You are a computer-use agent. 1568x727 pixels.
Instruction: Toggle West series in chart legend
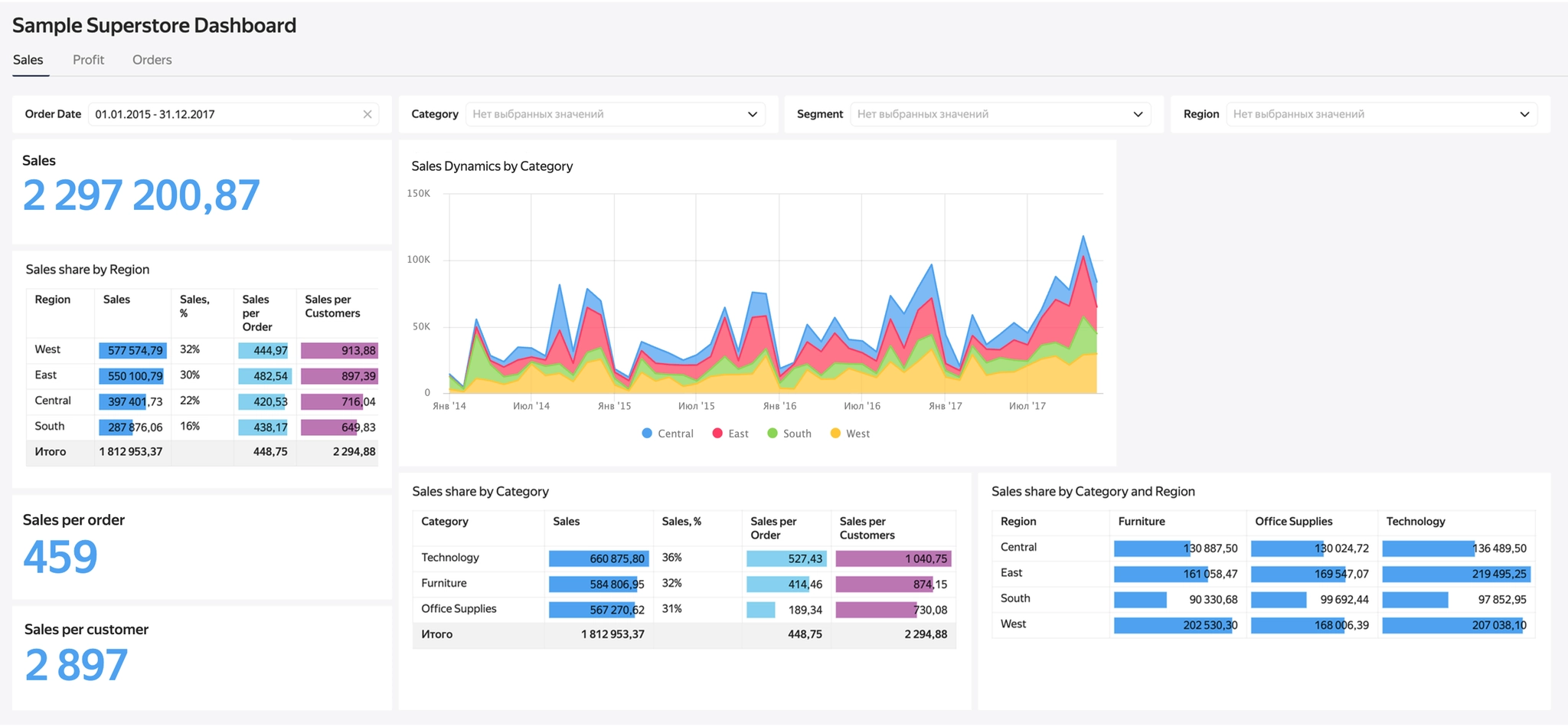coord(850,434)
